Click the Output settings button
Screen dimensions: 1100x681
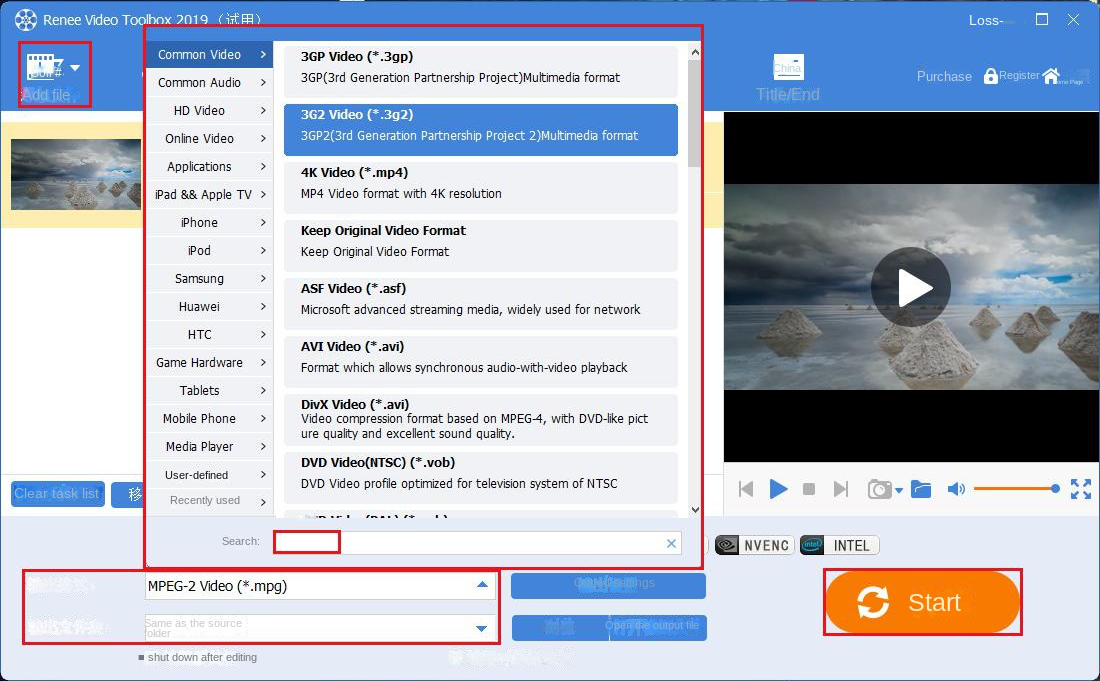tap(608, 586)
